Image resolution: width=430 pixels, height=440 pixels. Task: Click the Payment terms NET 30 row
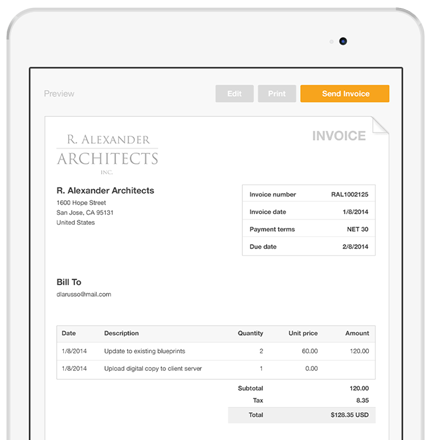pyautogui.click(x=309, y=229)
